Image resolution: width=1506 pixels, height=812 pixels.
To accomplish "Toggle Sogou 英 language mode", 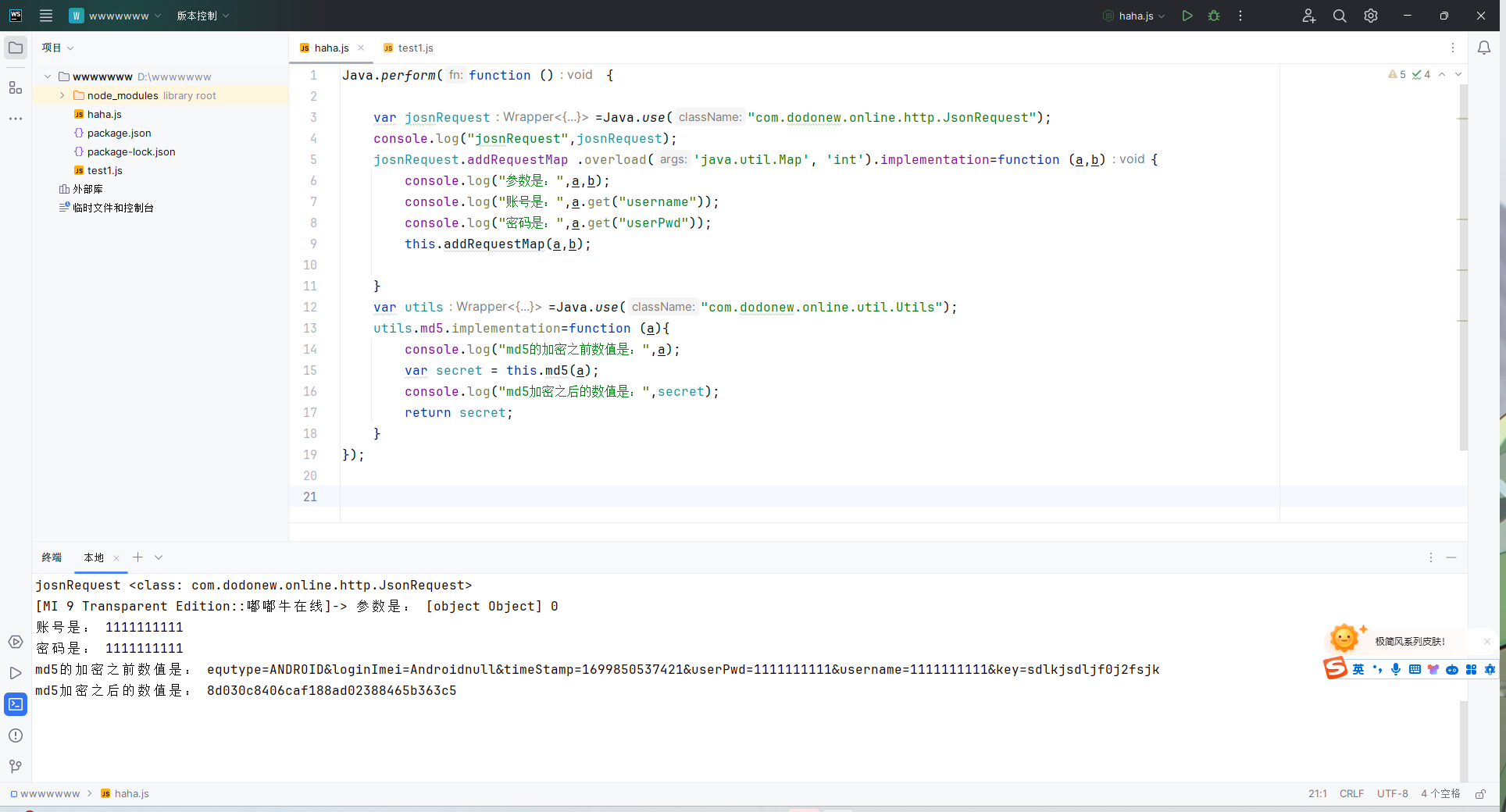I will pyautogui.click(x=1358, y=669).
